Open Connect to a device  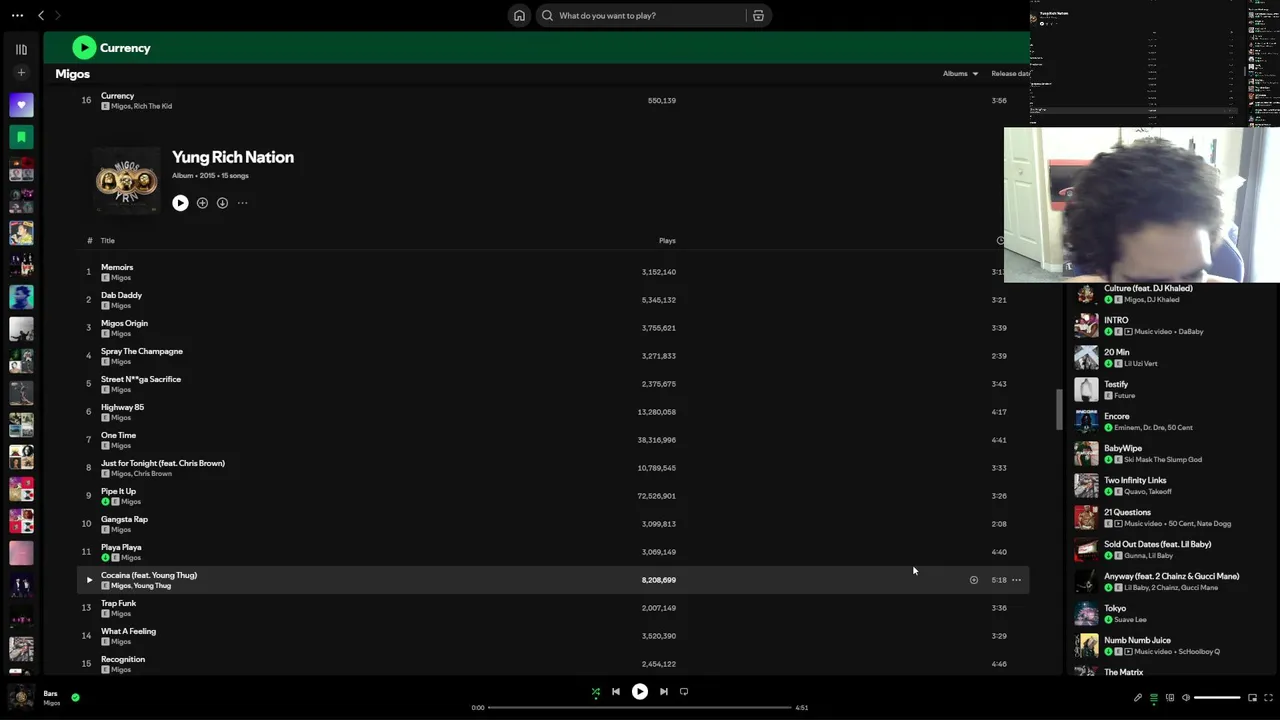(x=1170, y=698)
